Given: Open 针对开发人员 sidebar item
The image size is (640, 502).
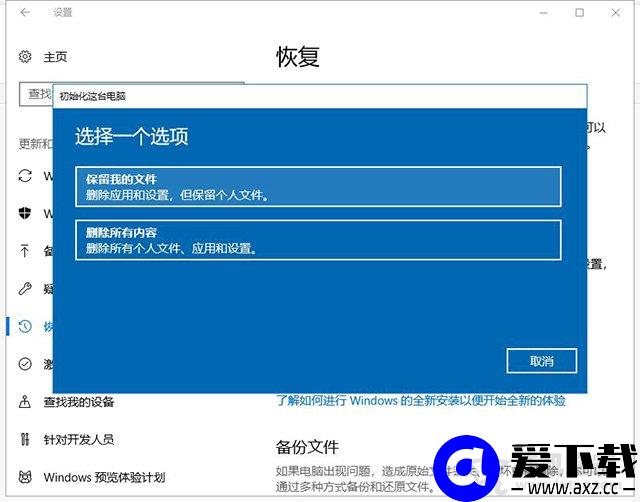Looking at the screenshot, I should (x=79, y=440).
